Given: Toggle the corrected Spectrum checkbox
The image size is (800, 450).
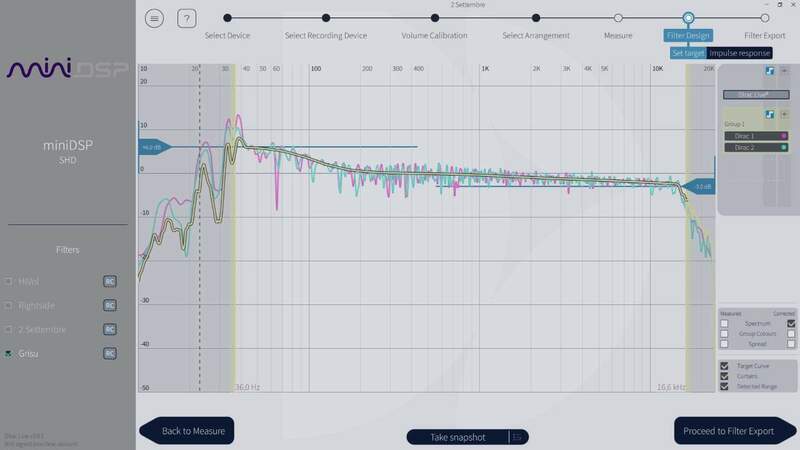Looking at the screenshot, I should click(791, 323).
